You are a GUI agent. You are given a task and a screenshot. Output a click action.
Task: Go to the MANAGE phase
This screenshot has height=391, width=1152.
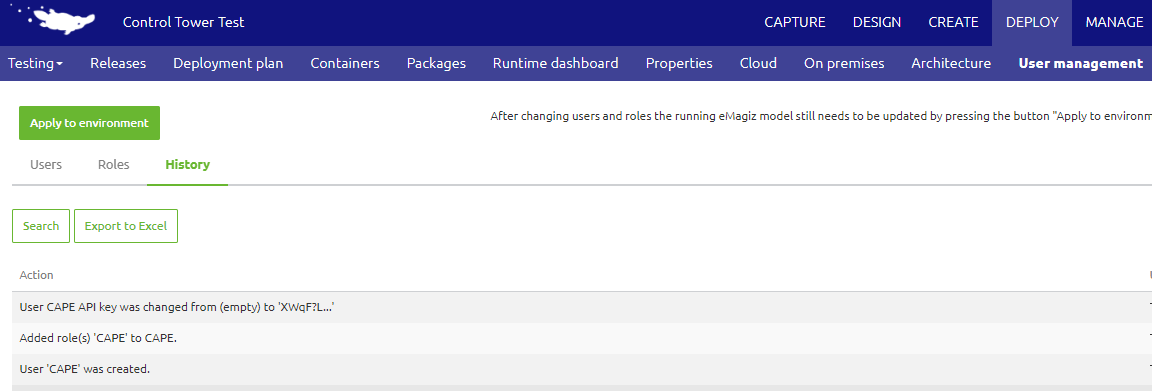click(x=1114, y=22)
